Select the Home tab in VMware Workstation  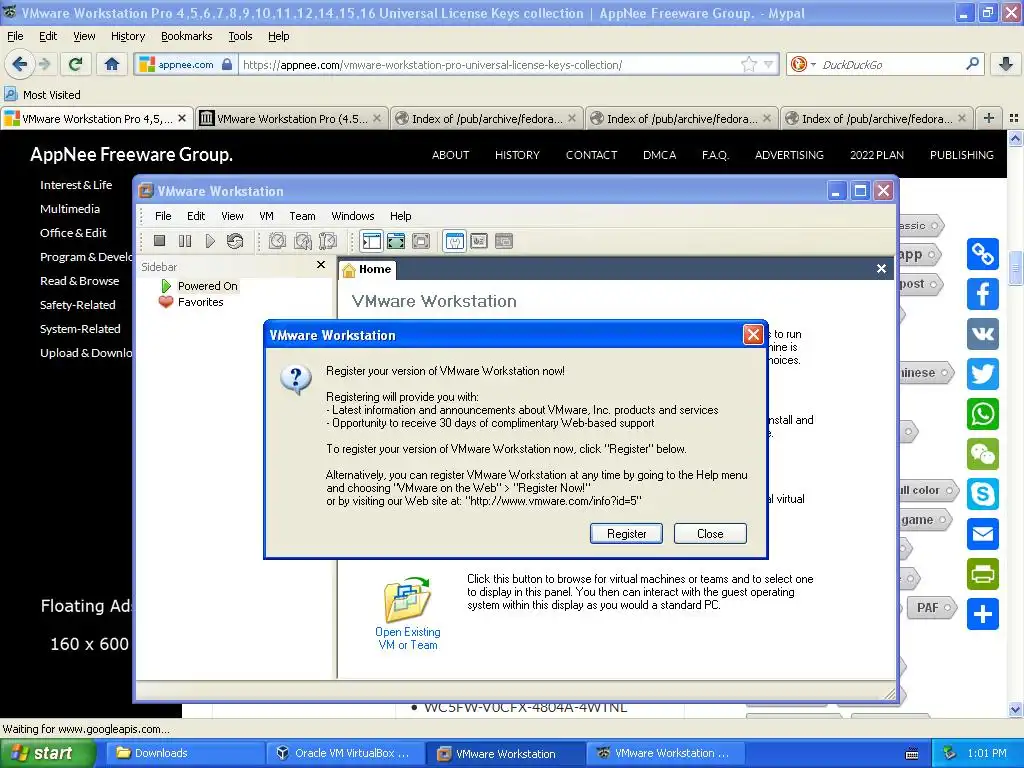(368, 269)
